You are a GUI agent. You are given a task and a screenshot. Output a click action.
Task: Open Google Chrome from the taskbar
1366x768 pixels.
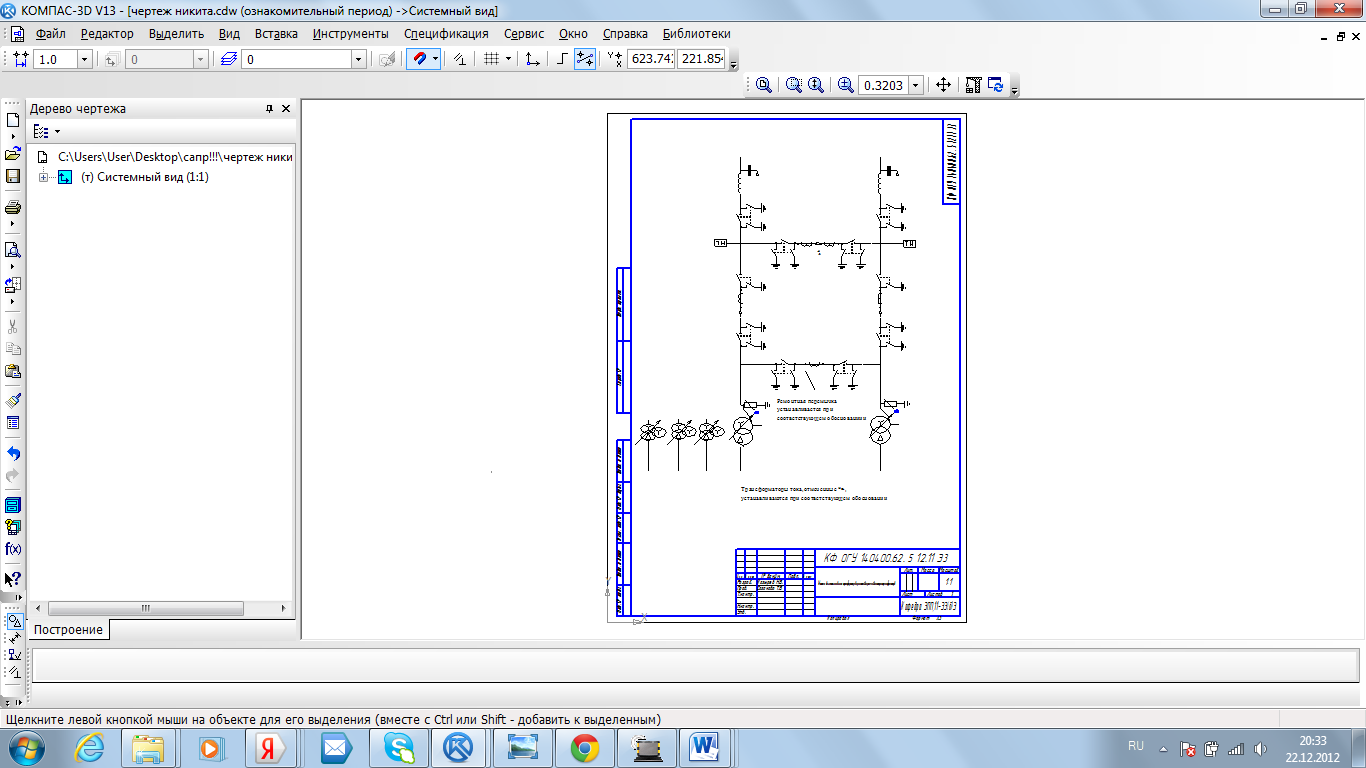coord(585,747)
